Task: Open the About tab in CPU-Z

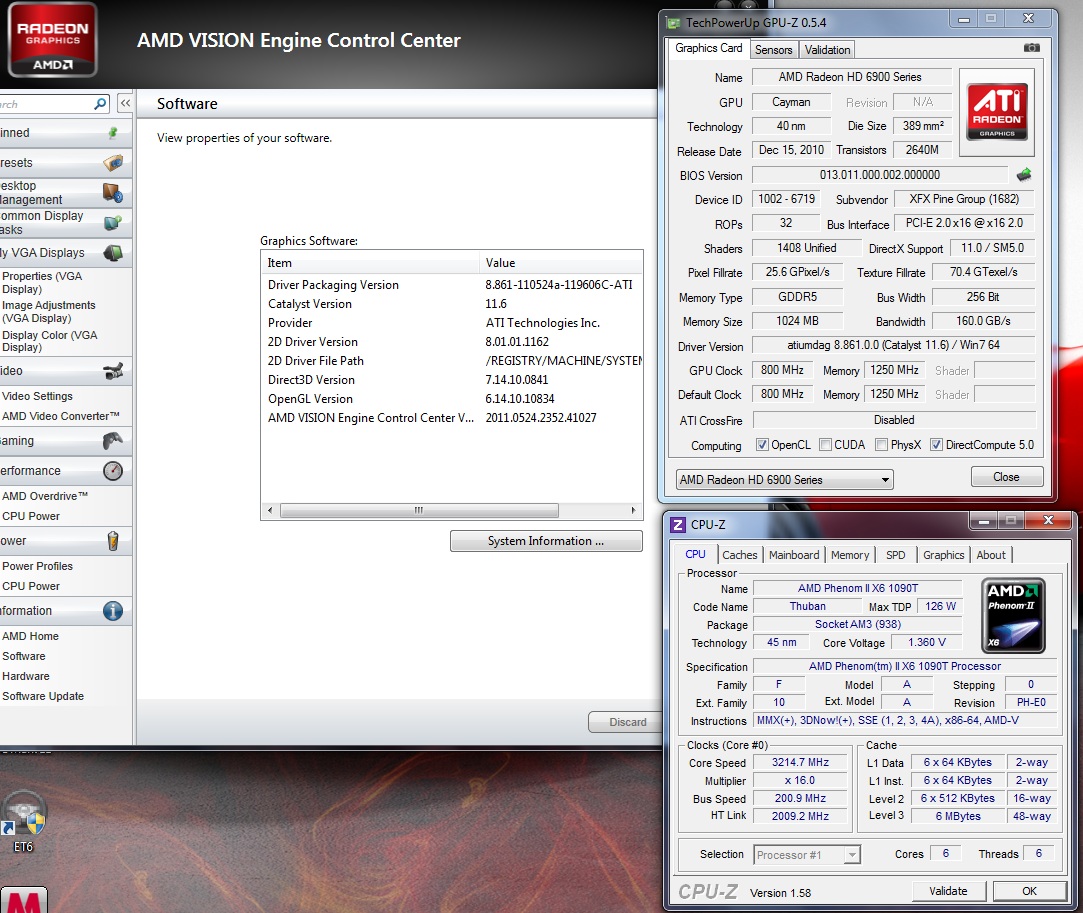Action: tap(991, 555)
